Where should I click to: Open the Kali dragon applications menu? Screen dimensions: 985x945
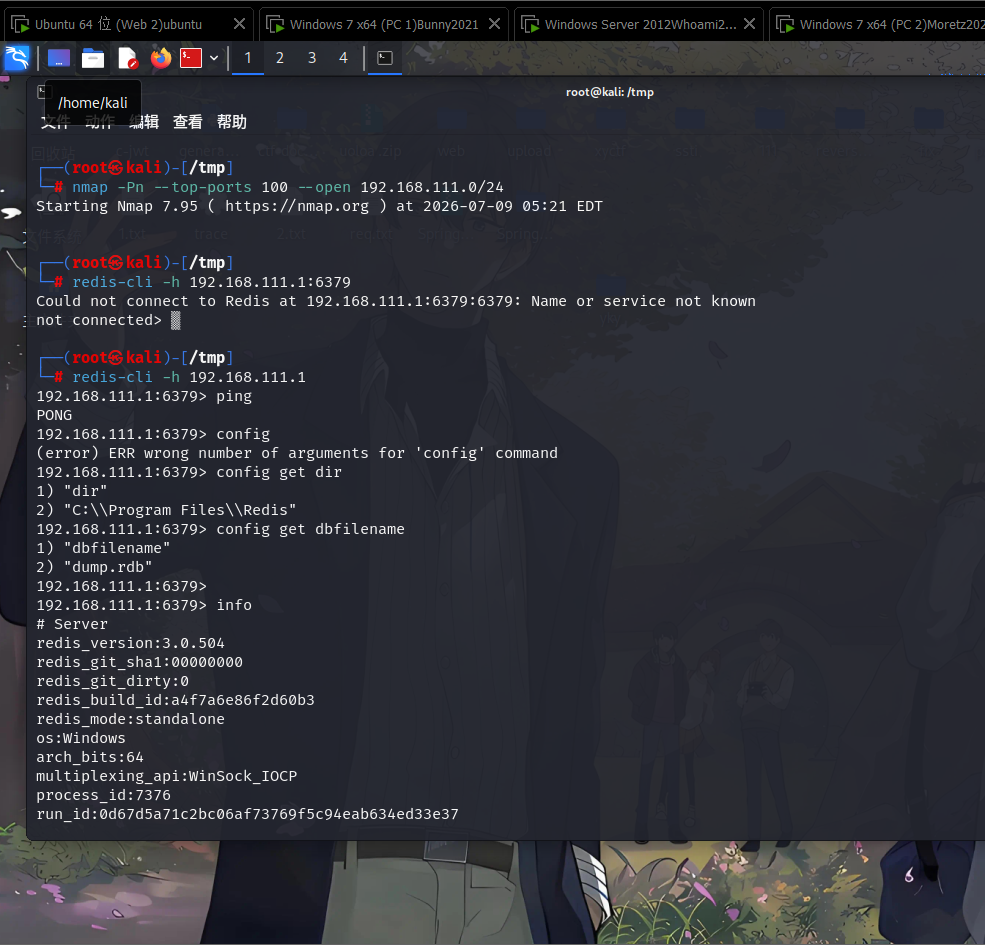(x=17, y=58)
